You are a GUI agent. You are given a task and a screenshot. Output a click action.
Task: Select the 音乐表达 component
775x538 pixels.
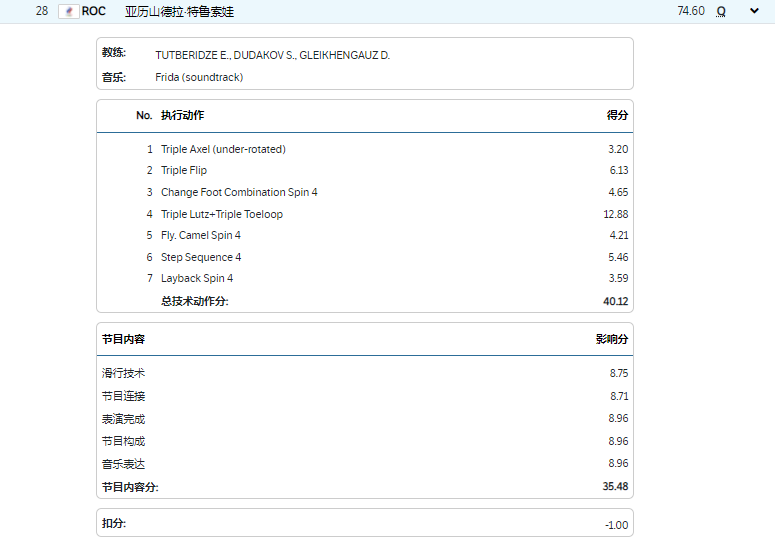pos(124,464)
